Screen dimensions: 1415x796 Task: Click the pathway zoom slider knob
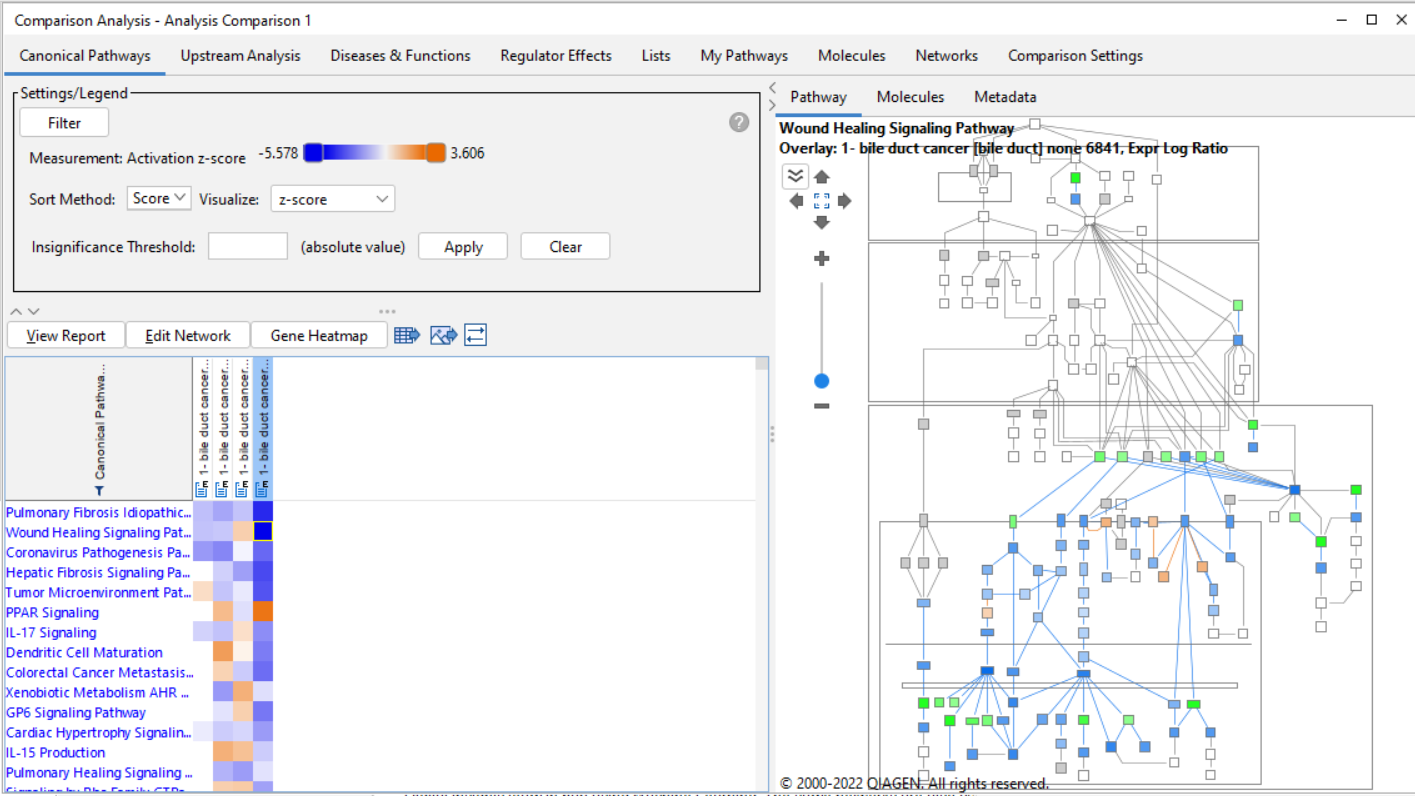coord(822,381)
